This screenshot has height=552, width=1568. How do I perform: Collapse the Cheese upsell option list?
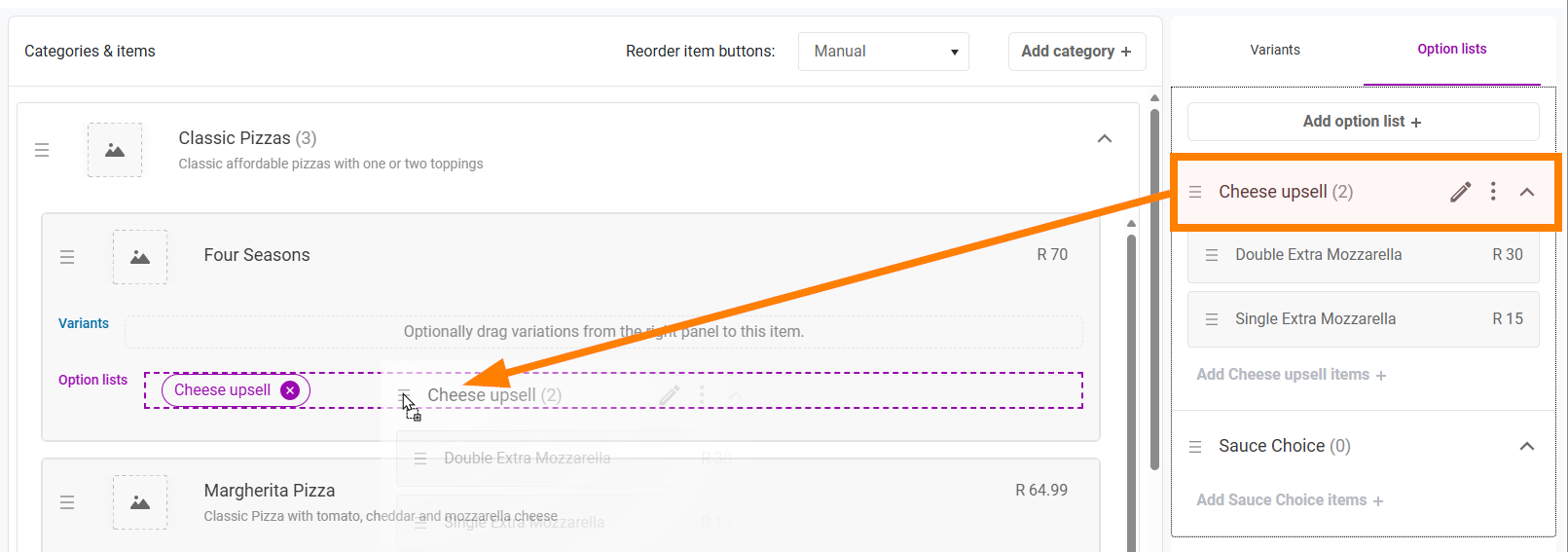[1527, 192]
